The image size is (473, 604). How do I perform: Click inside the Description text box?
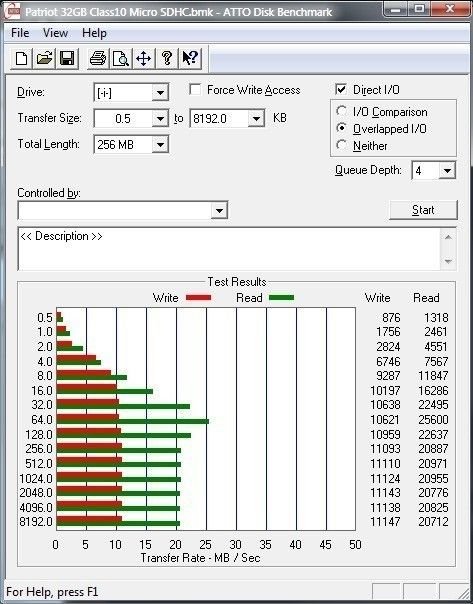[x=229, y=249]
